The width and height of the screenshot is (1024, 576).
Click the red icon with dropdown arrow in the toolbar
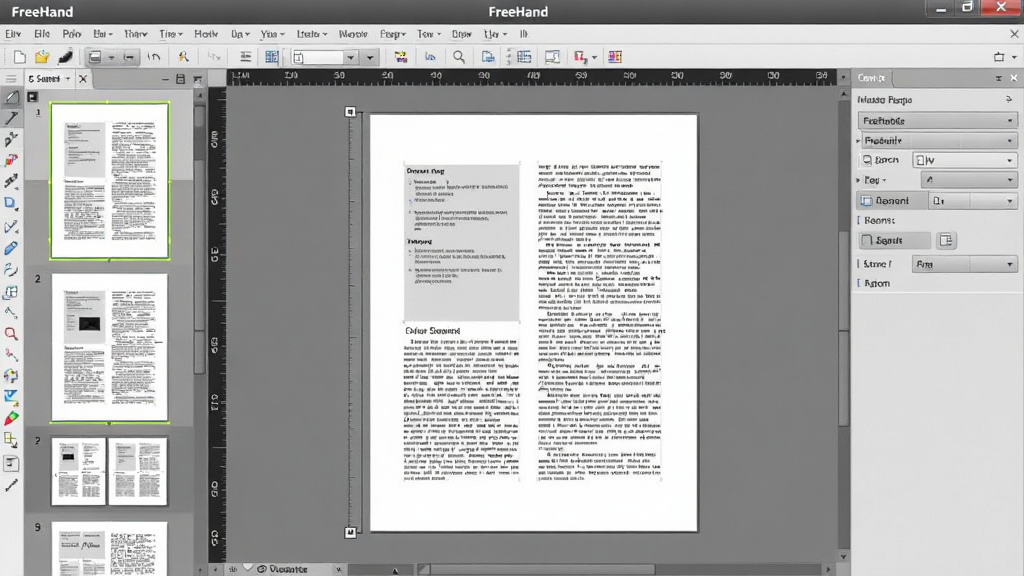click(x=583, y=57)
